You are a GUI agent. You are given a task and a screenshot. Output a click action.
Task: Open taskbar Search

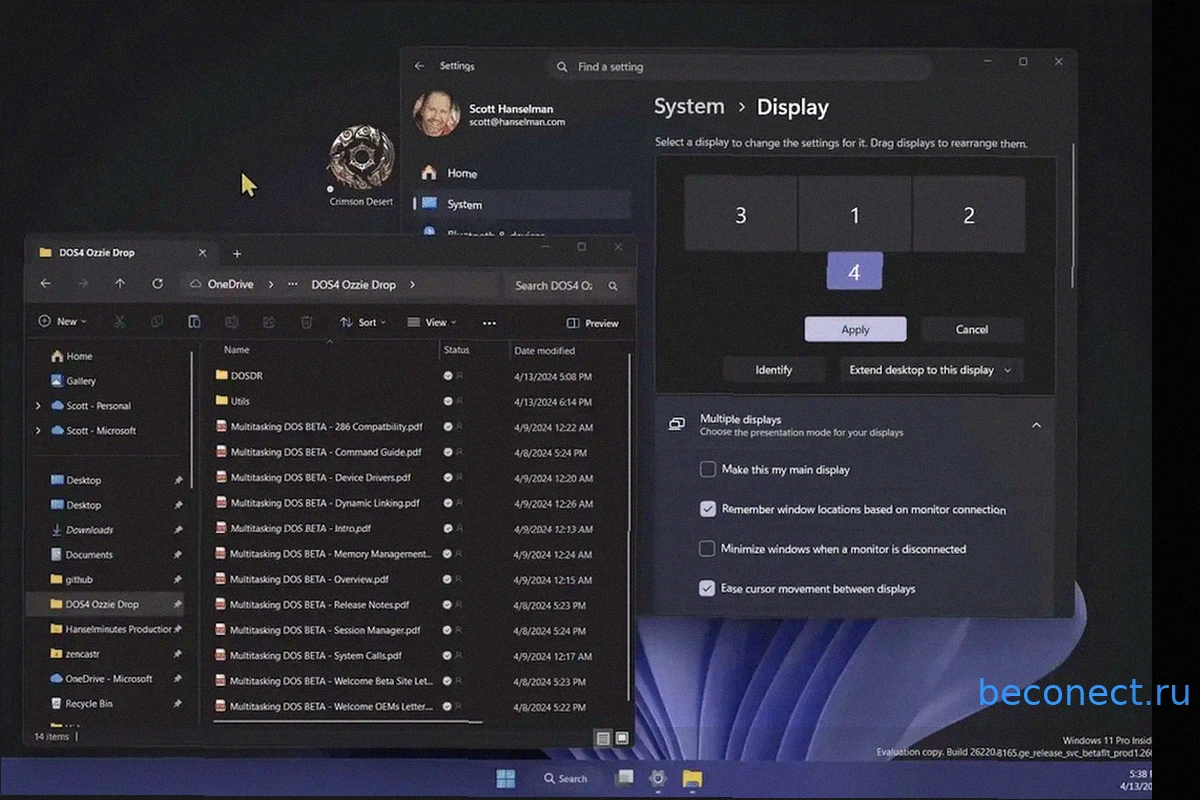pyautogui.click(x=566, y=778)
